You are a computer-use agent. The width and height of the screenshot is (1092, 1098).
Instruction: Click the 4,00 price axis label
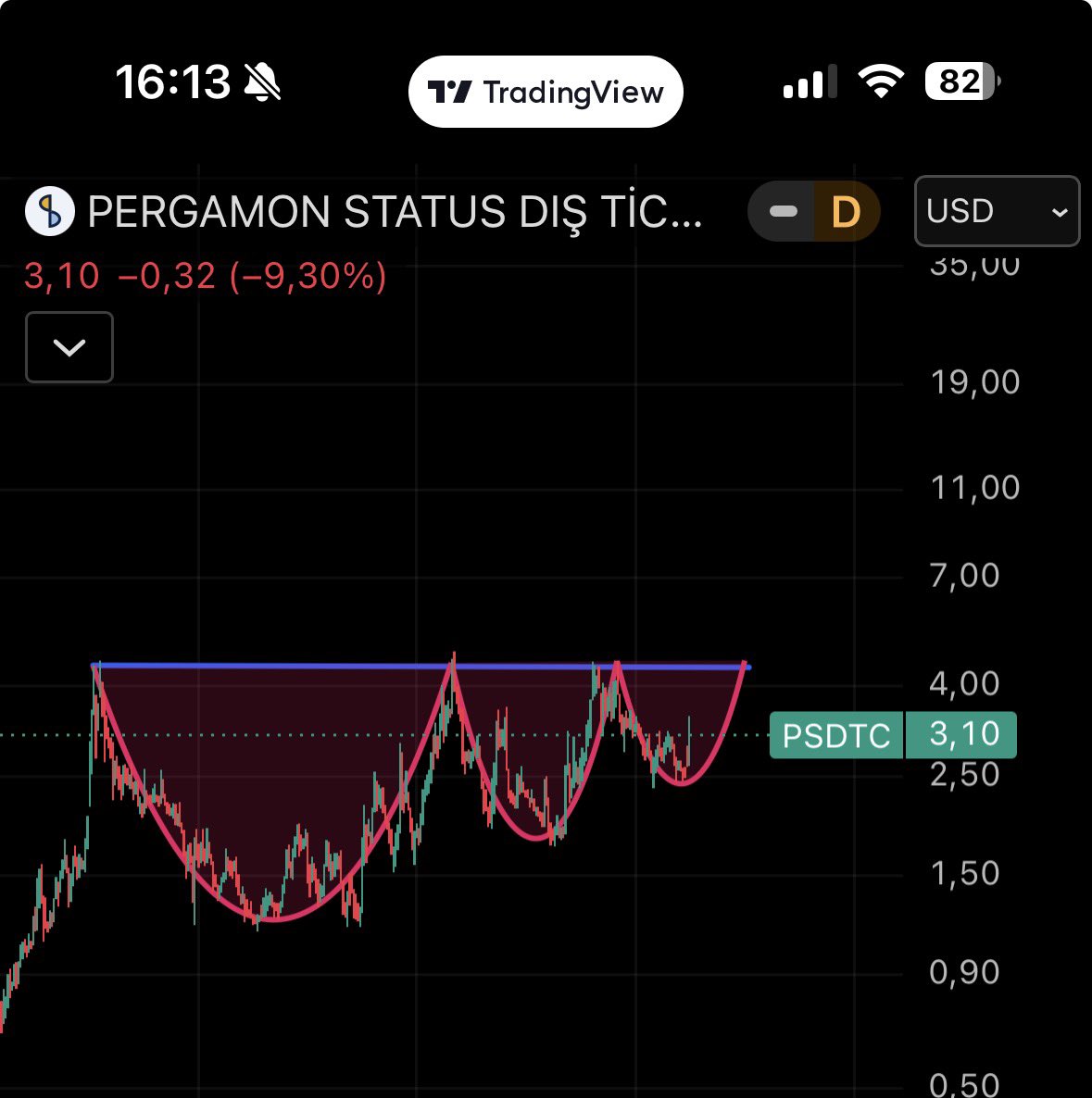click(964, 683)
